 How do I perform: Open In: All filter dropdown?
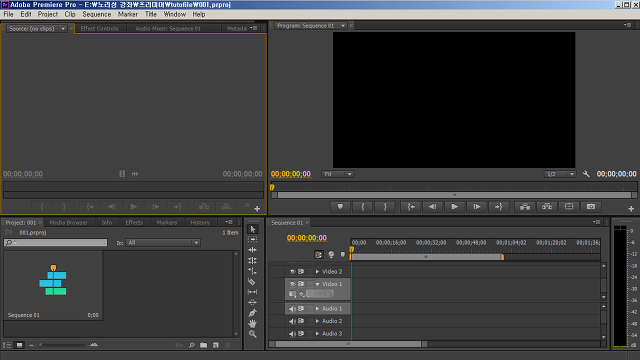point(163,243)
